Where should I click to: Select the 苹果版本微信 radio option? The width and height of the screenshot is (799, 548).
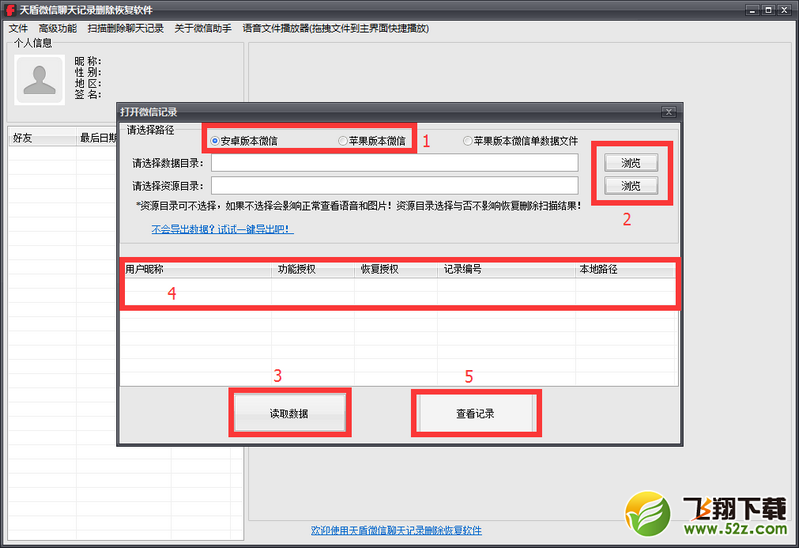click(x=372, y=141)
